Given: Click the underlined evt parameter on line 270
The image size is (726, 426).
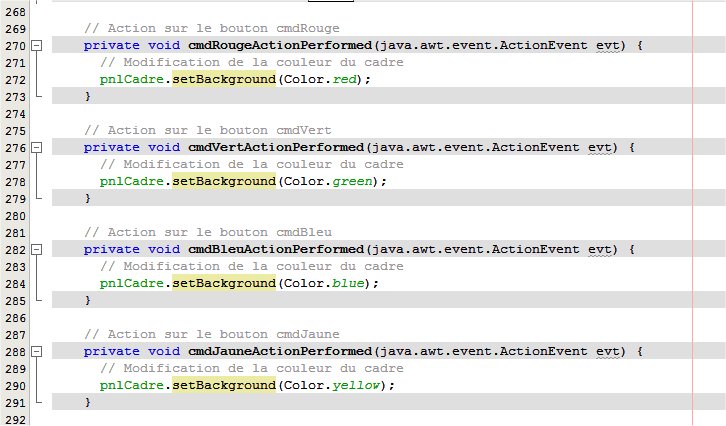Looking at the screenshot, I should pyautogui.click(x=607, y=46).
